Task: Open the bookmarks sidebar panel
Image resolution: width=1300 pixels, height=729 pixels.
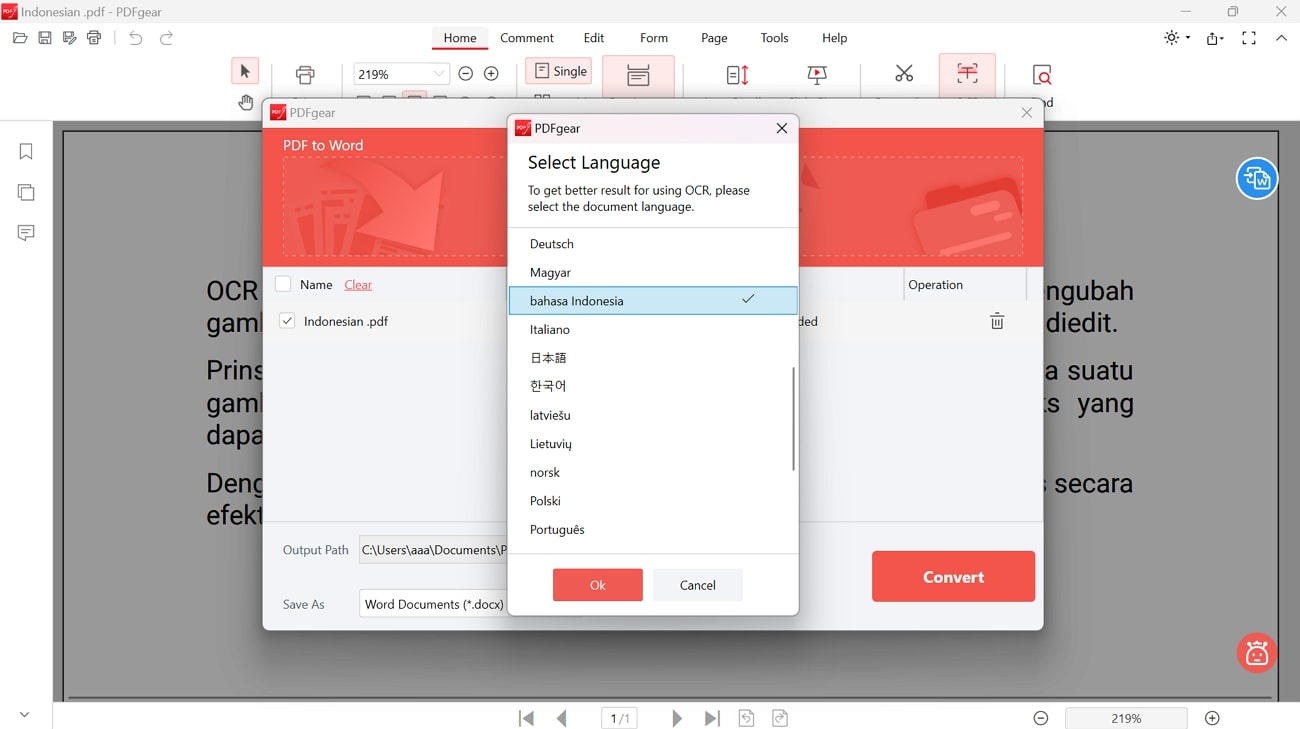Action: tap(26, 151)
